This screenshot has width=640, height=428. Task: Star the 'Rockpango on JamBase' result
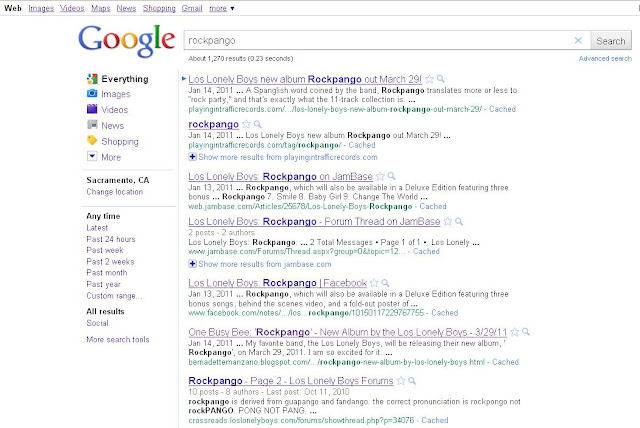pos(380,176)
